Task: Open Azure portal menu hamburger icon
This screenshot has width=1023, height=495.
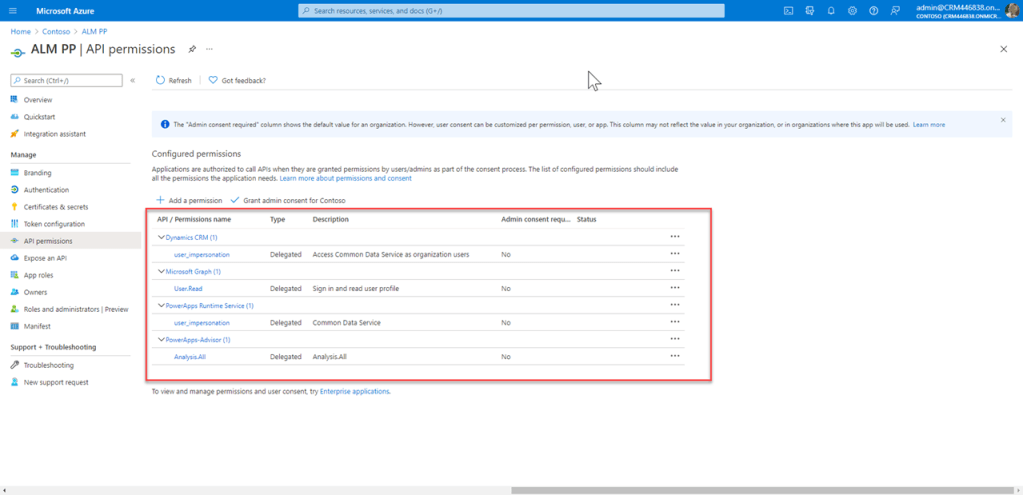Action: pos(14,11)
